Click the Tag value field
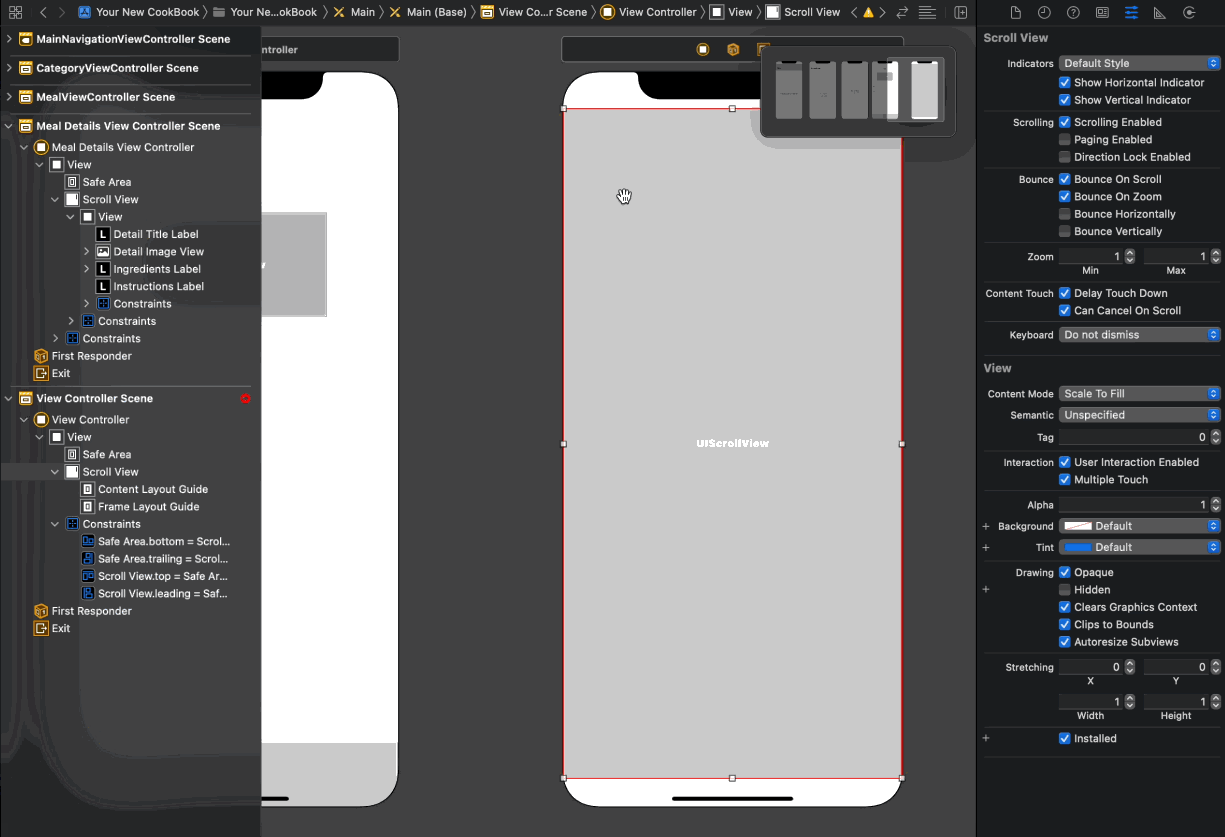Screen dimensions: 1225x837 pos(1133,437)
